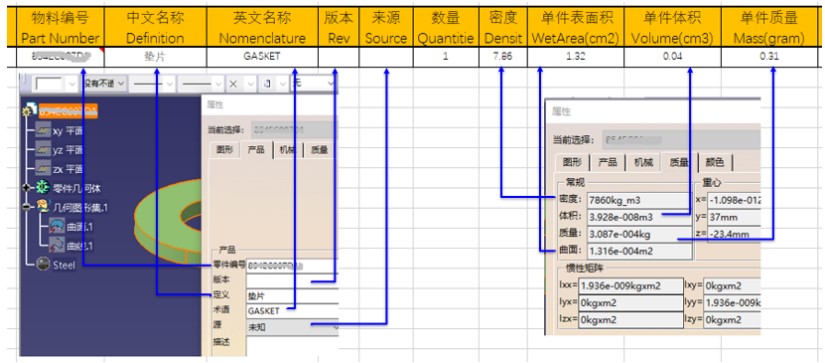Click the 几何图形集.1 geometrical set icon
825x363 pixels.
(x=43, y=207)
